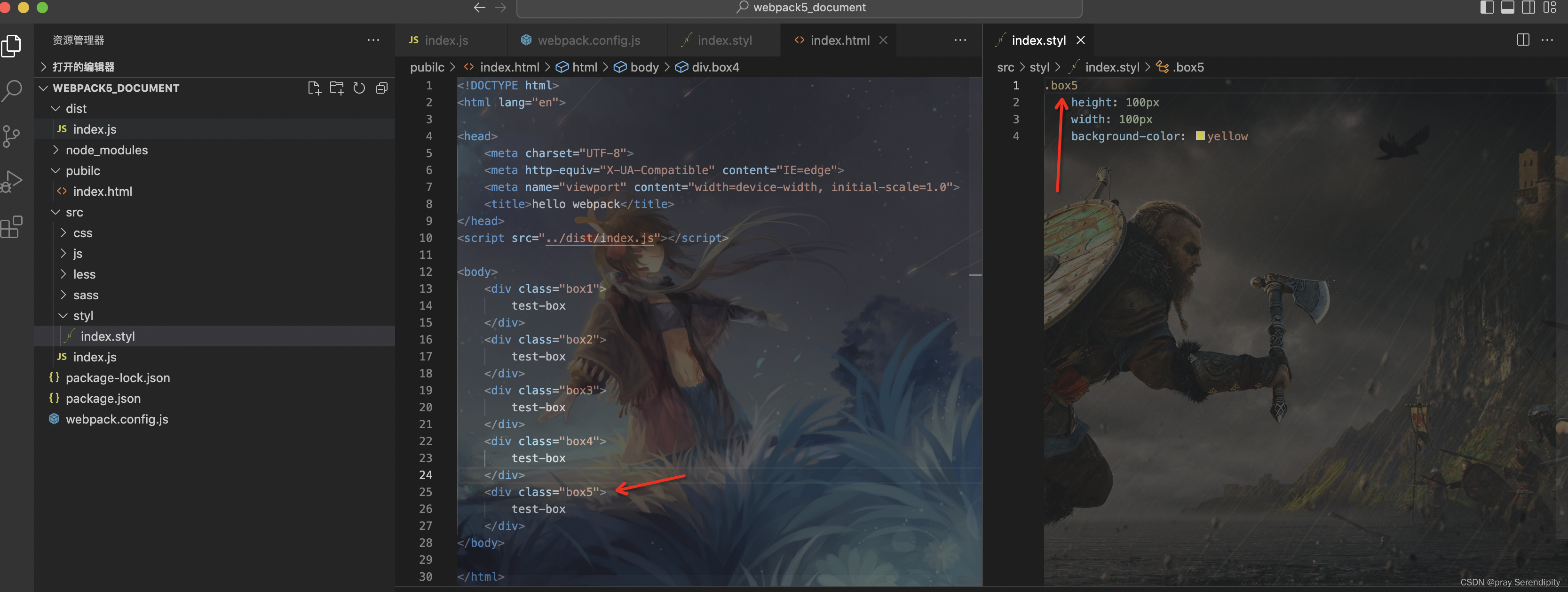1568x592 pixels.
Task: Open the Run and Debug view
Action: (11, 181)
